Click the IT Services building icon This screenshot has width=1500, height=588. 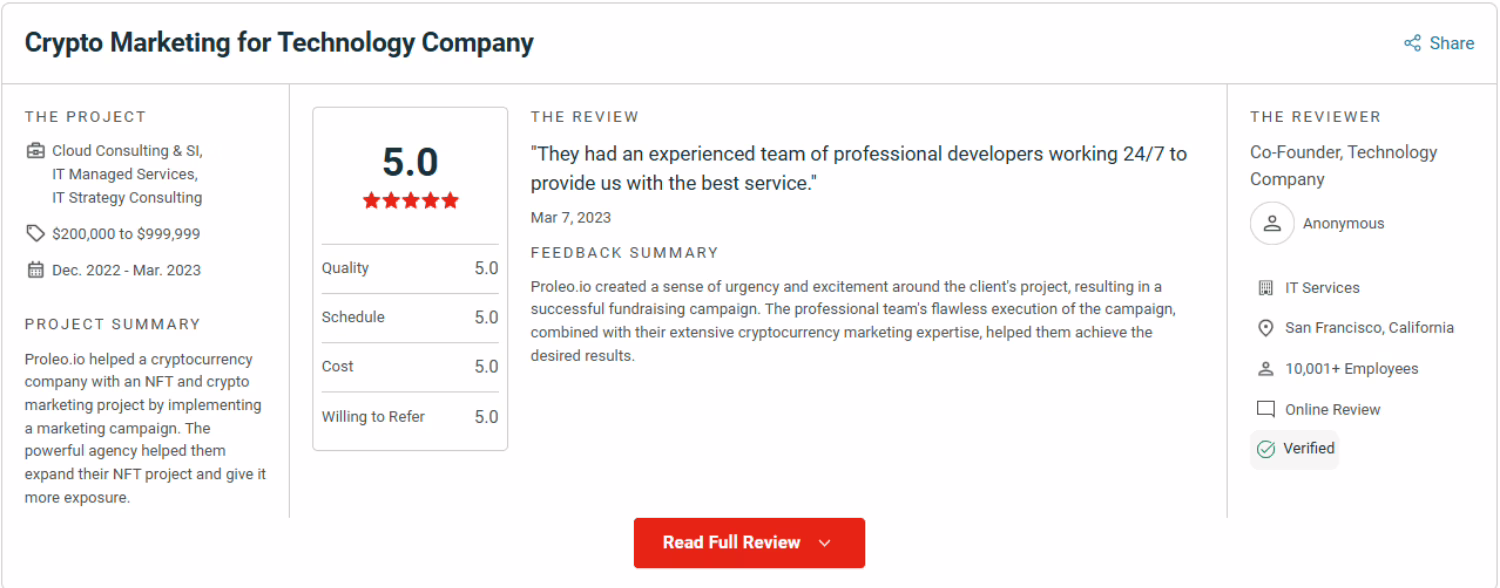(x=1265, y=288)
